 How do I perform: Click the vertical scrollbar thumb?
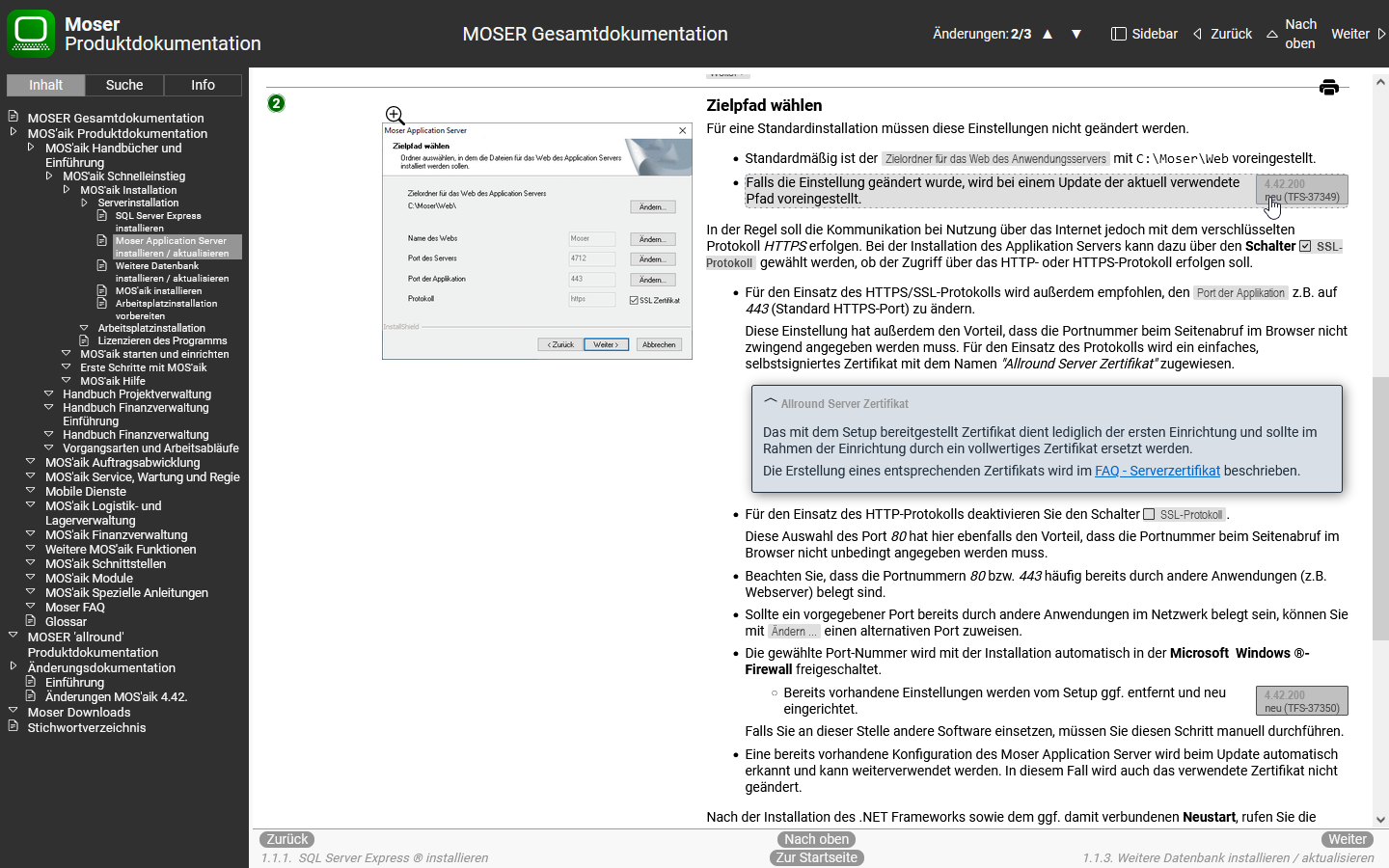click(x=1380, y=508)
